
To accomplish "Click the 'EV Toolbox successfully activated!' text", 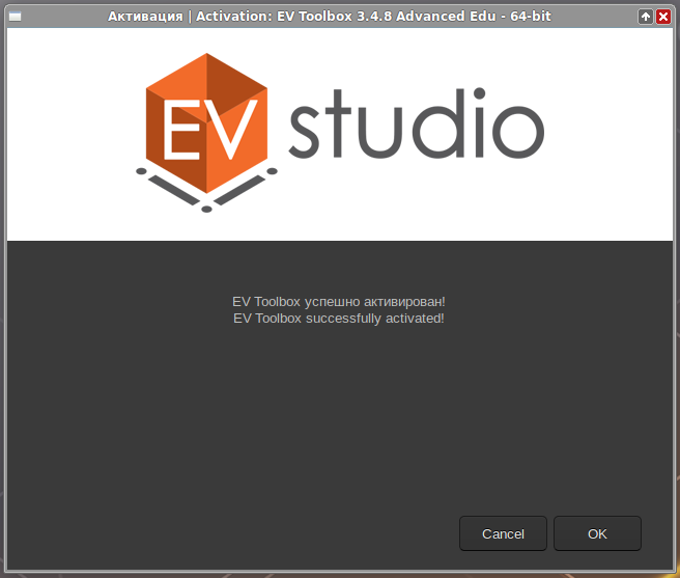I will pyautogui.click(x=339, y=318).
